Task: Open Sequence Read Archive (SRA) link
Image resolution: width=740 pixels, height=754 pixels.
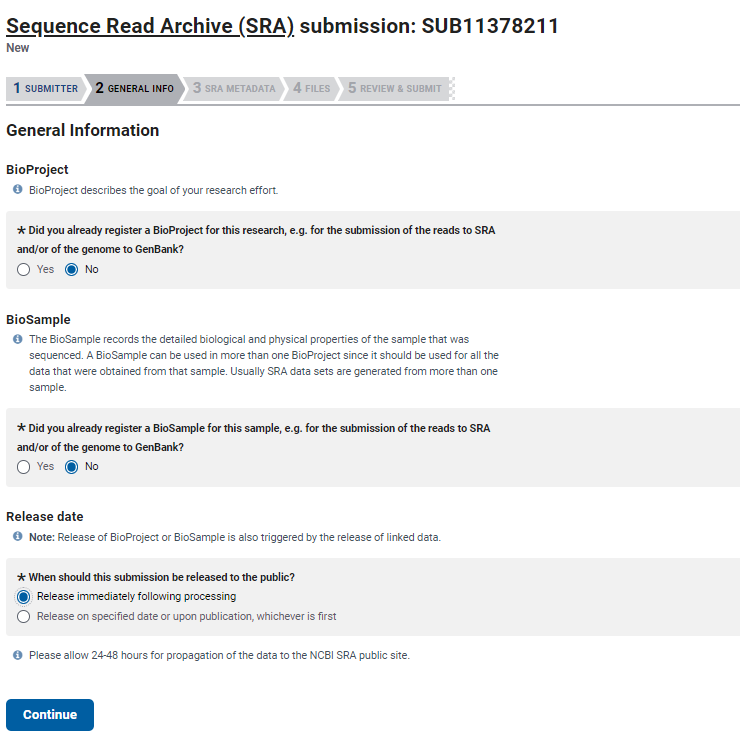Action: (x=150, y=26)
